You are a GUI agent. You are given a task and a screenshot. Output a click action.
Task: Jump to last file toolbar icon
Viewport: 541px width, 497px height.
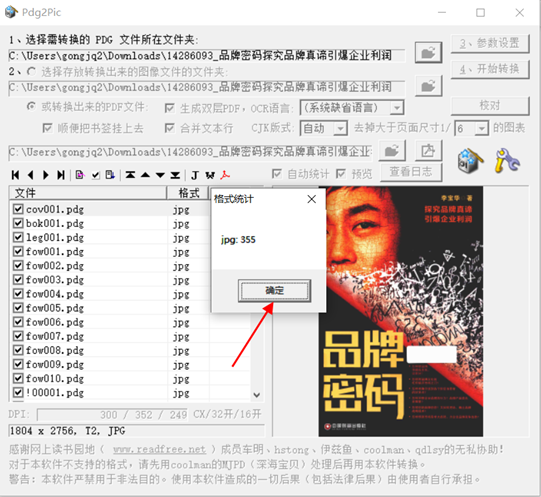pos(61,175)
